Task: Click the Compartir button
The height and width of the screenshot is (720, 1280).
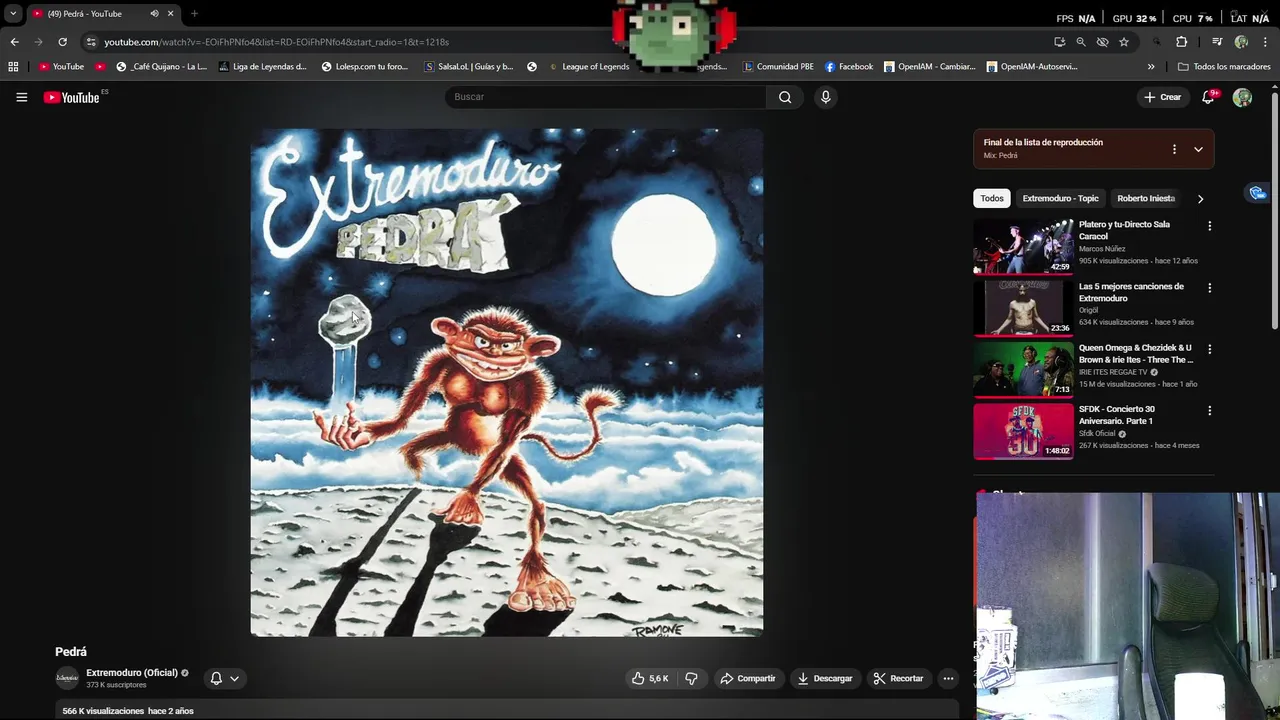Action: 747,678
